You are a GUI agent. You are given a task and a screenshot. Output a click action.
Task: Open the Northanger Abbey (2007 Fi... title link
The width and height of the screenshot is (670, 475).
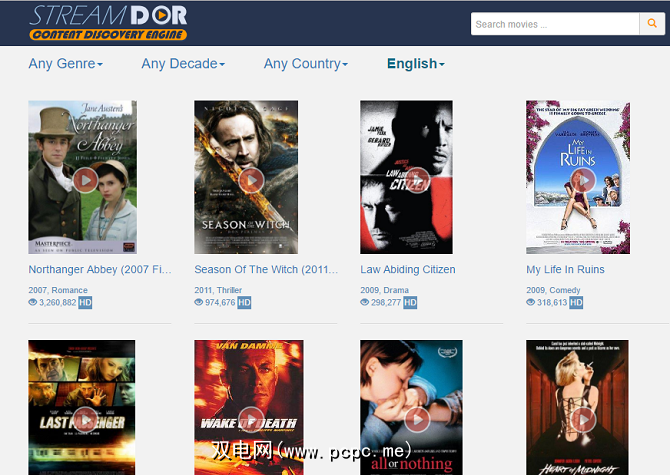coord(100,270)
